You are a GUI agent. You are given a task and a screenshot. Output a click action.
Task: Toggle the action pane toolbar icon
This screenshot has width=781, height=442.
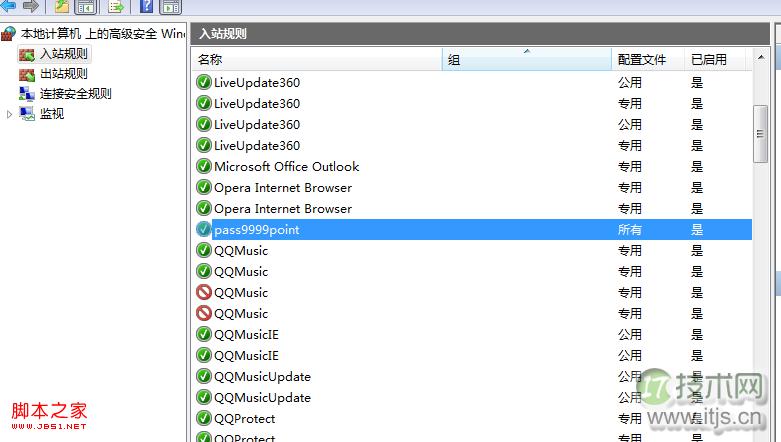(x=171, y=6)
